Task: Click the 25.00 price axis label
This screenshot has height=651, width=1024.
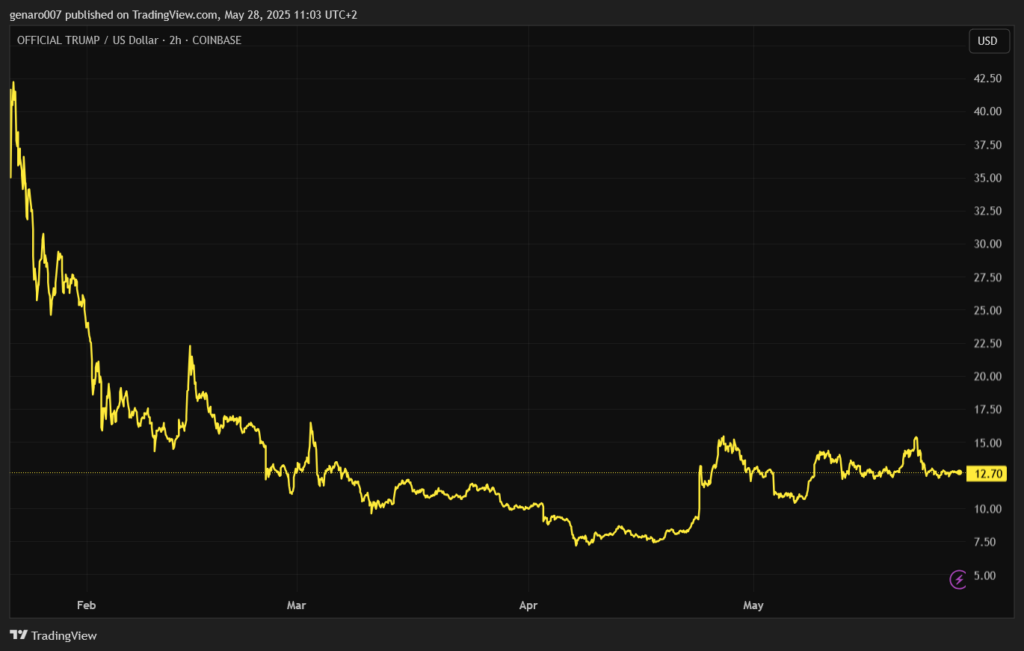Action: (988, 311)
